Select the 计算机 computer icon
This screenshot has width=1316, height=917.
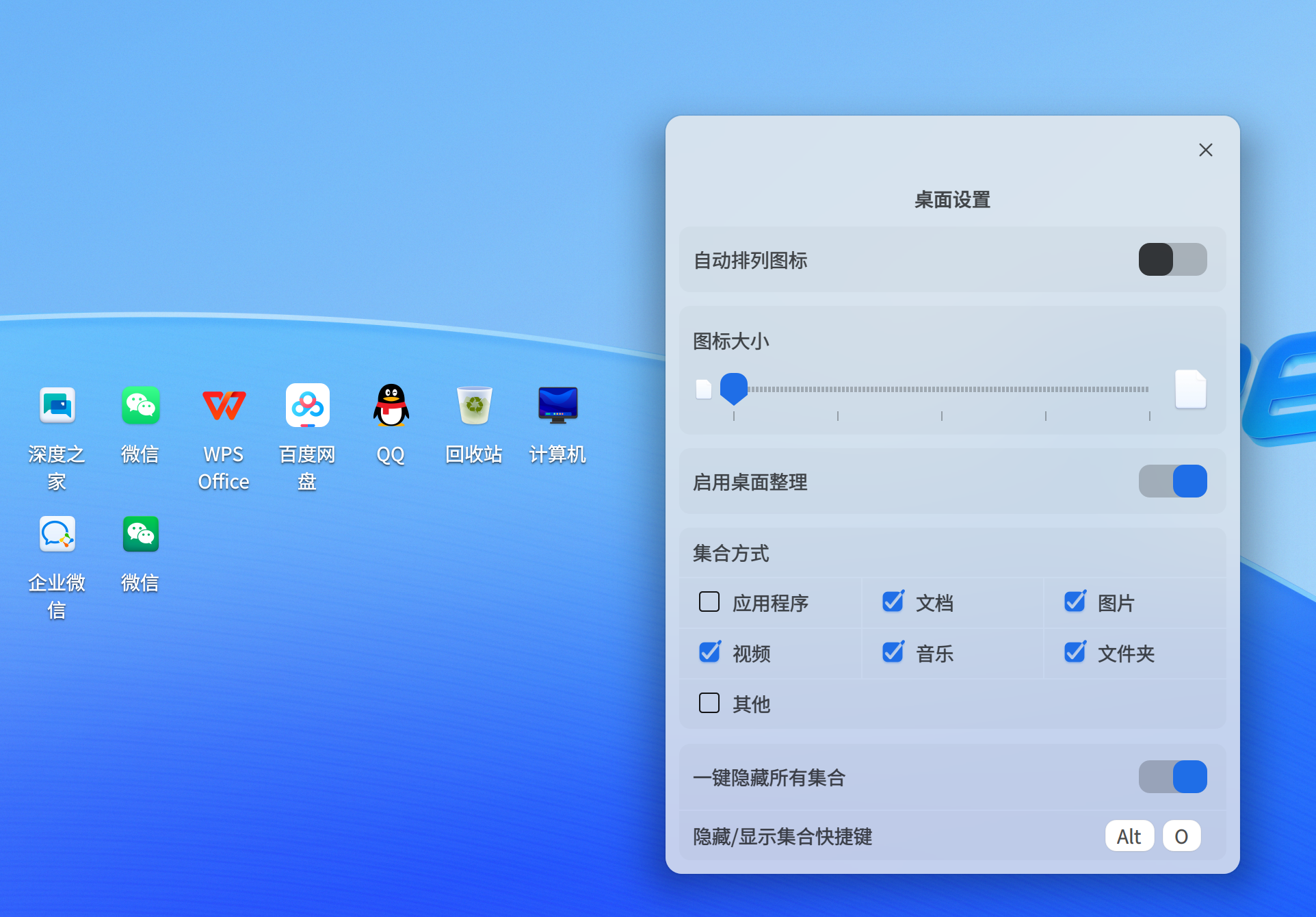pyautogui.click(x=557, y=406)
